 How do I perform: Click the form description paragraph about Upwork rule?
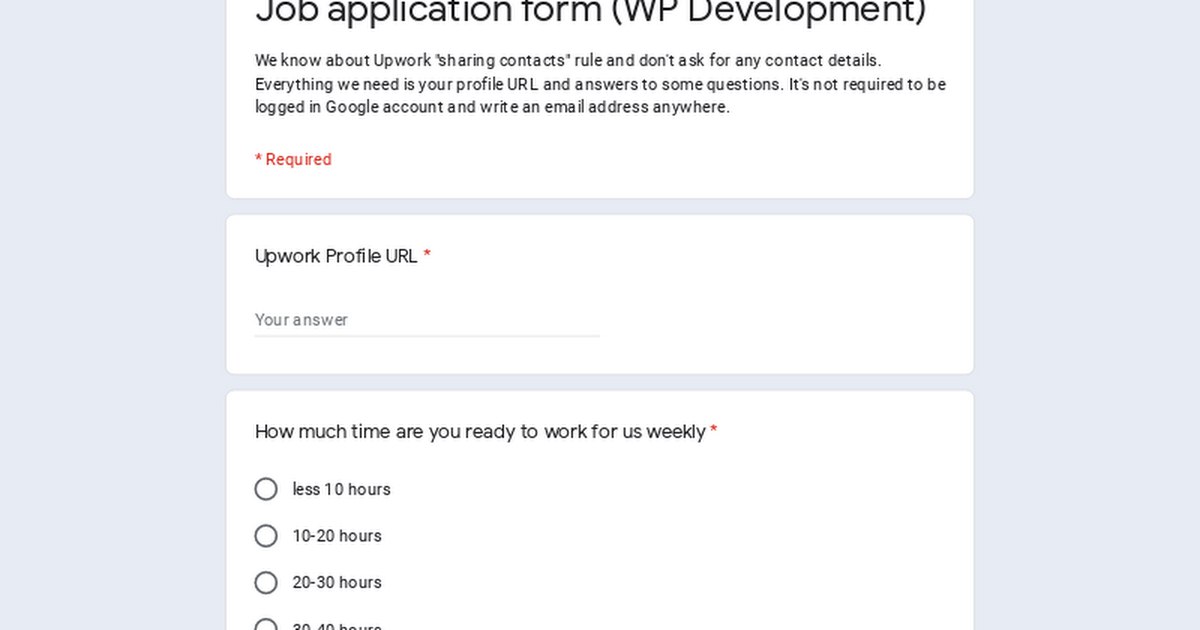tap(600, 84)
